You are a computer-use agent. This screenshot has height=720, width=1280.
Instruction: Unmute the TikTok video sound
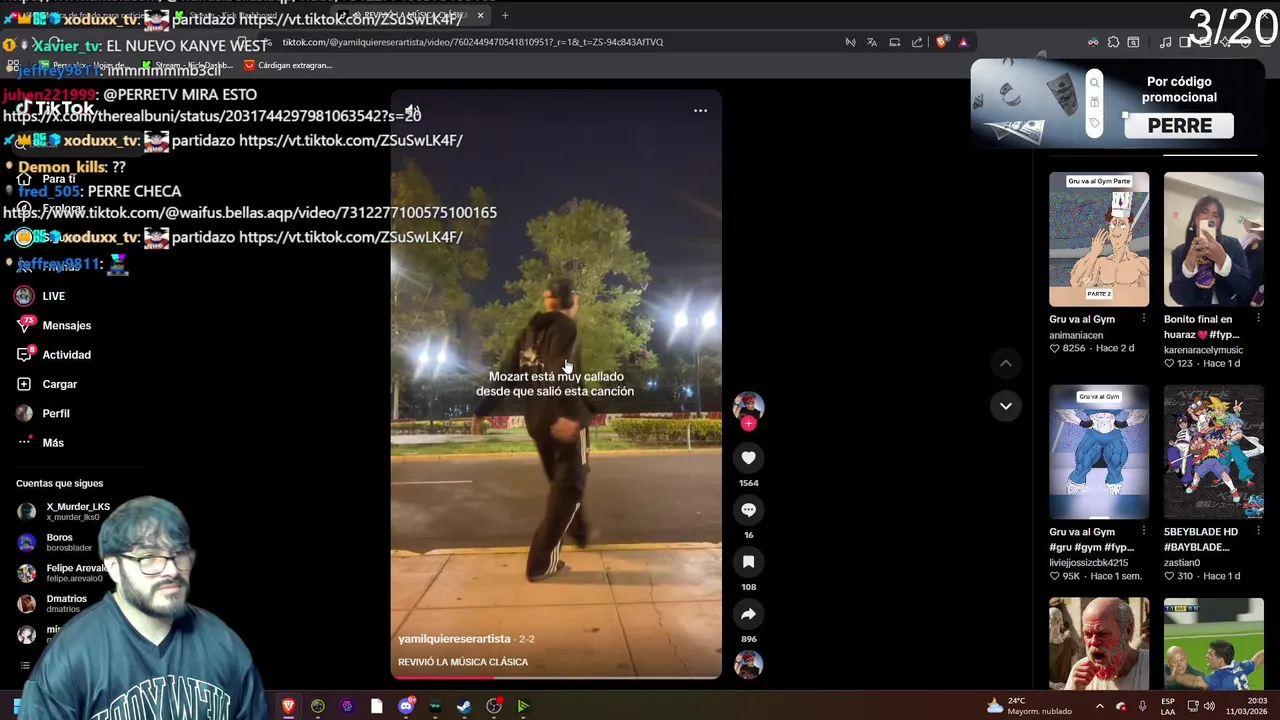coord(412,111)
